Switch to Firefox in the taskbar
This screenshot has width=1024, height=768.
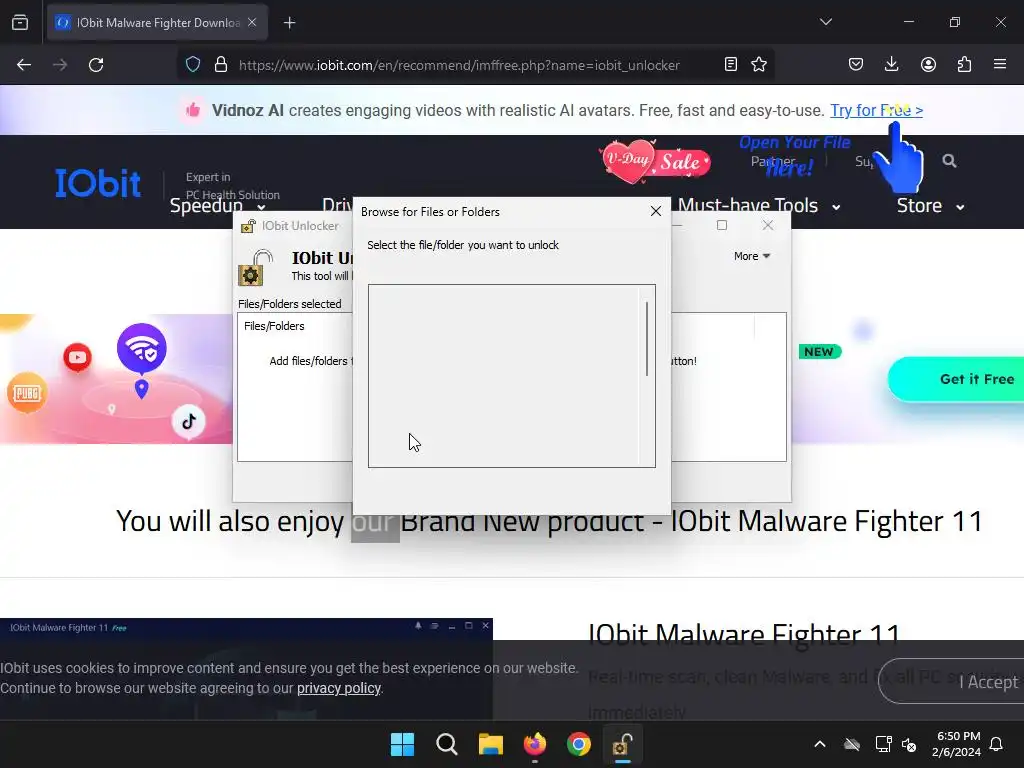(535, 744)
